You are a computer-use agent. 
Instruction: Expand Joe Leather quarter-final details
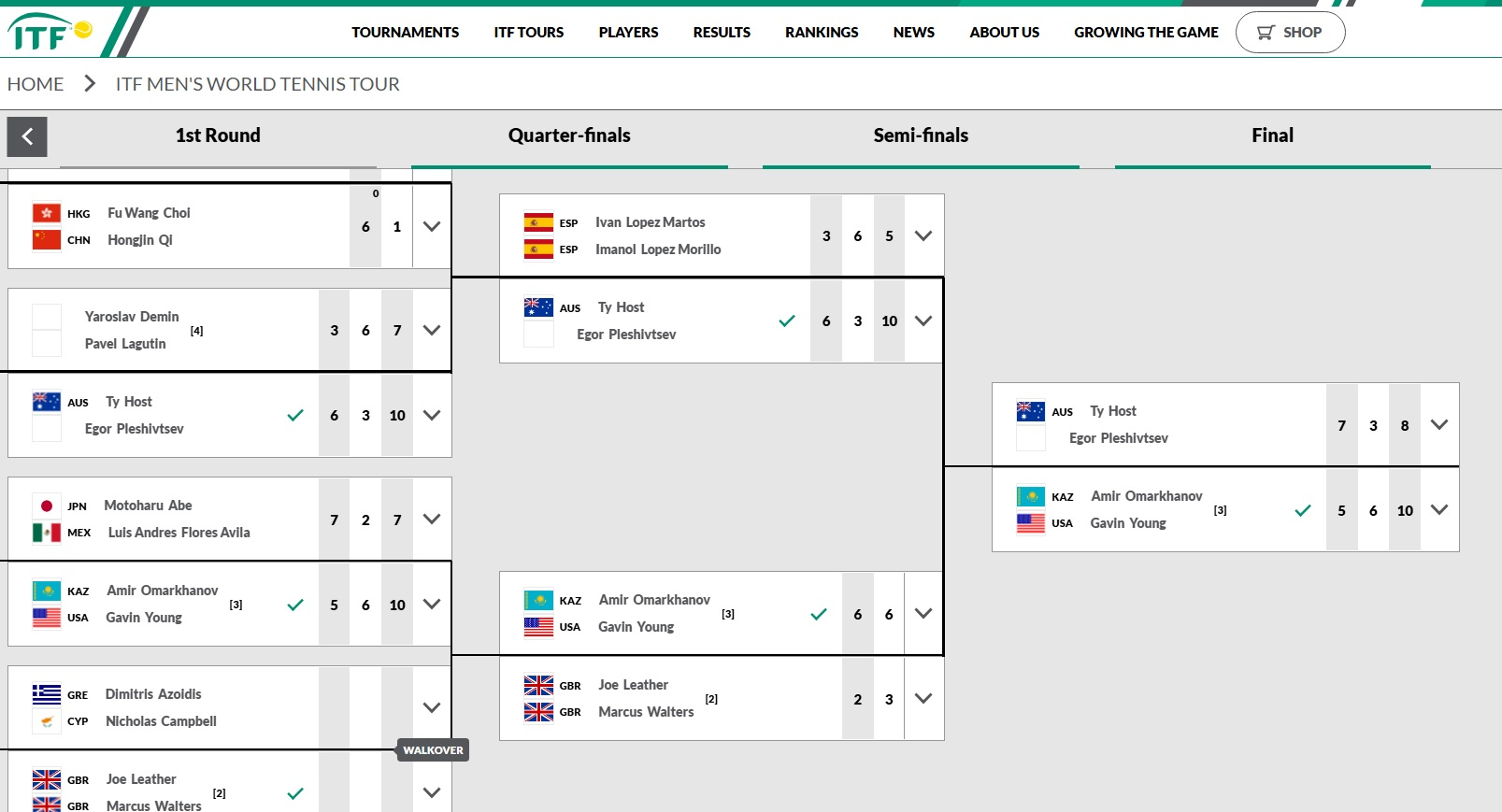923,698
